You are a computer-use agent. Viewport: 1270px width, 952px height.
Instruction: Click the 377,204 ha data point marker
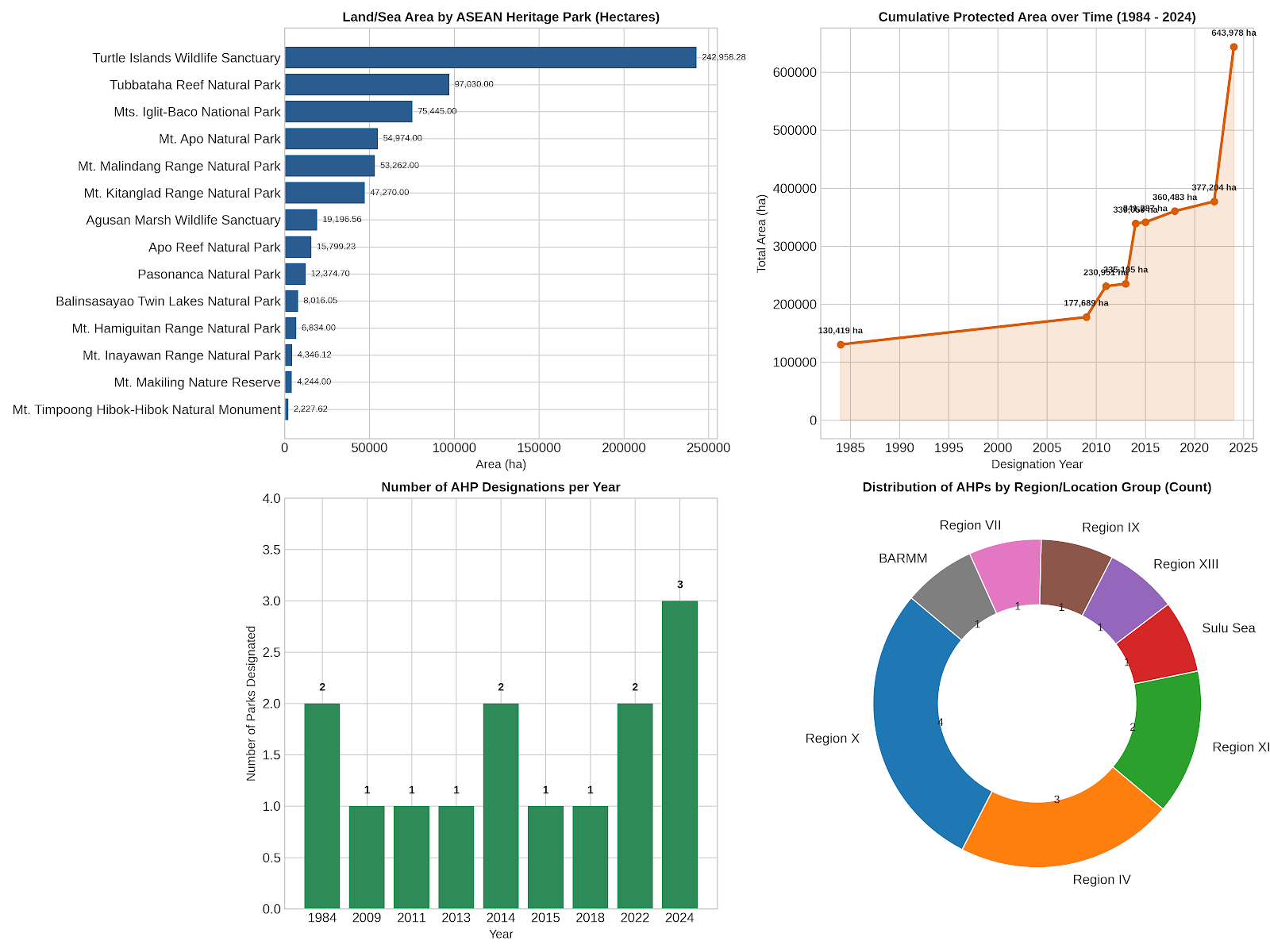1214,202
